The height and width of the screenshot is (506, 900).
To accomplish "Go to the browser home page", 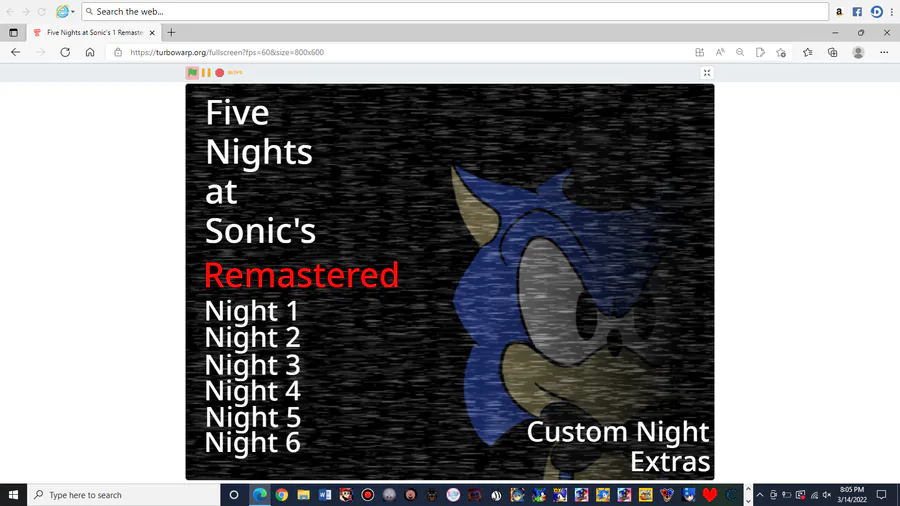I will coord(90,52).
